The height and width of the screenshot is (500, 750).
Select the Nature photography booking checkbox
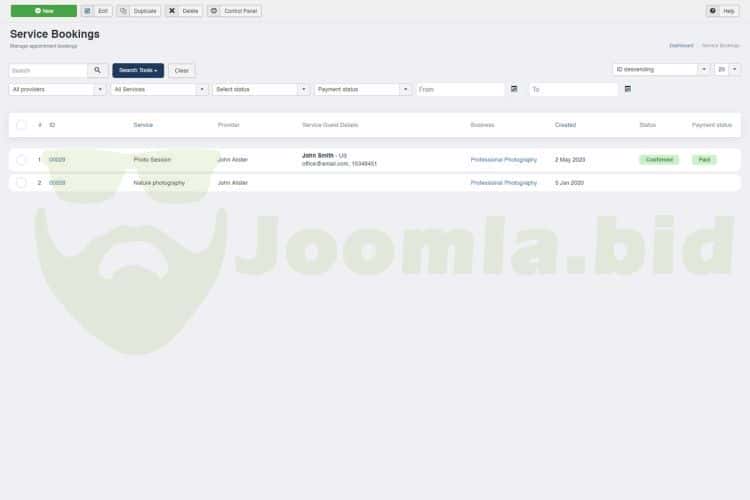[21, 183]
